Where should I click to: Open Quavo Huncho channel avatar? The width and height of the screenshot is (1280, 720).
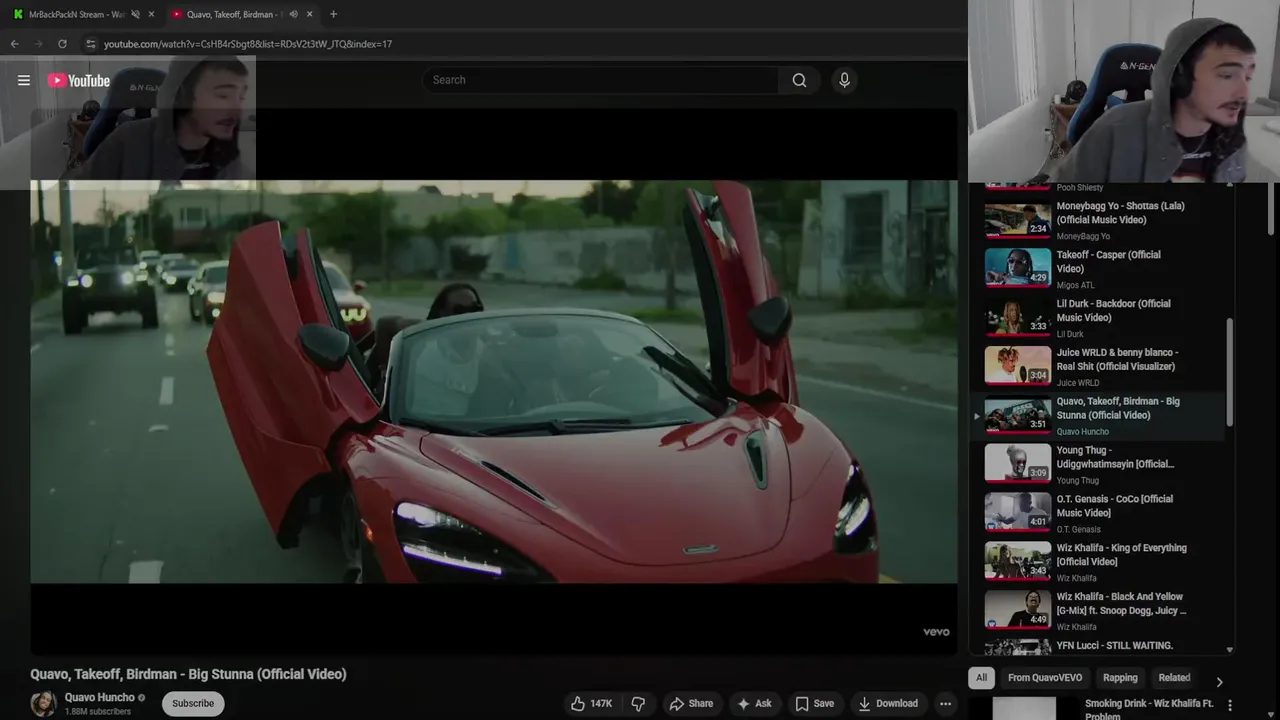point(43,703)
